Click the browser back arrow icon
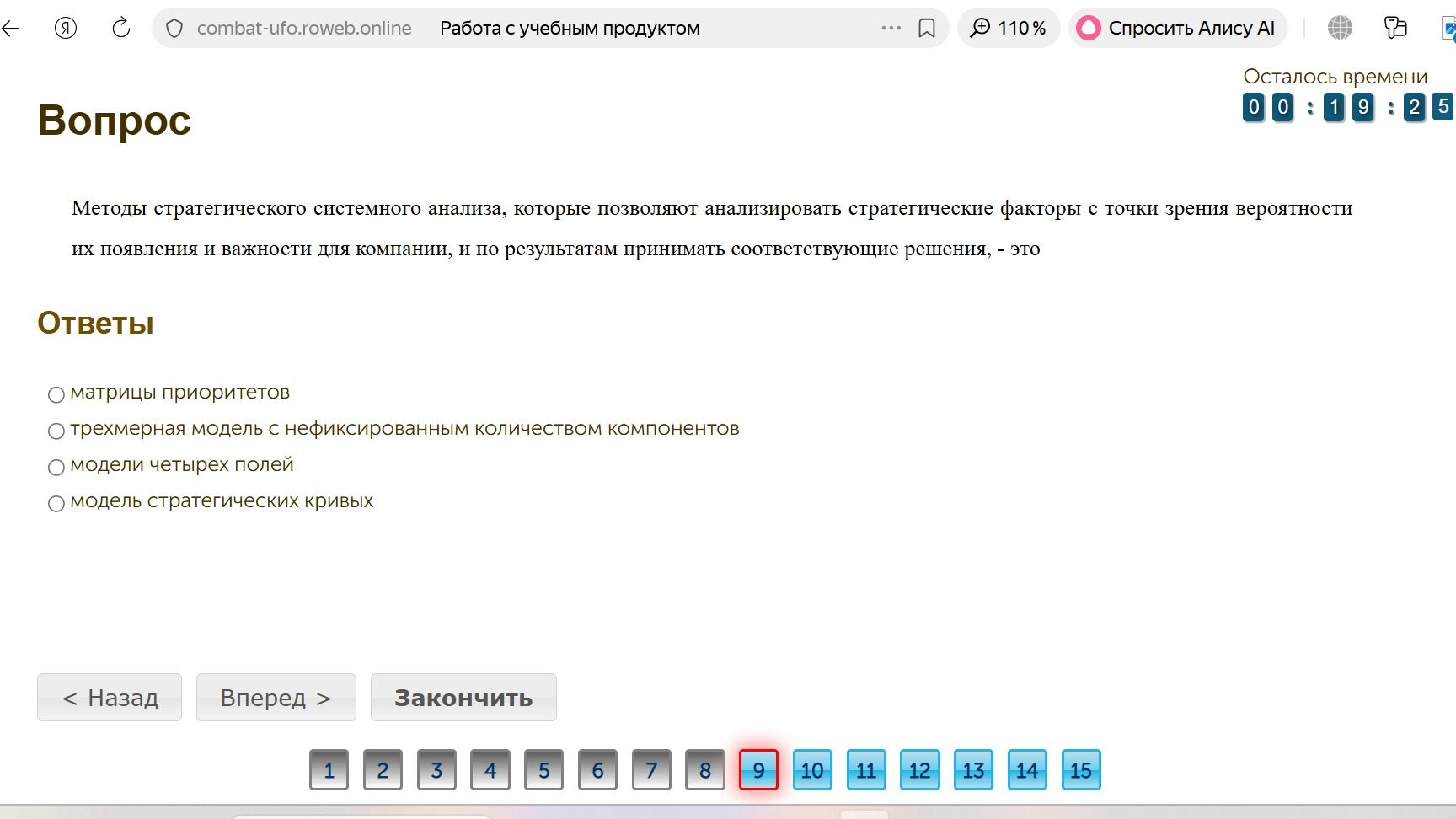The height and width of the screenshot is (819, 1456). coord(10,29)
